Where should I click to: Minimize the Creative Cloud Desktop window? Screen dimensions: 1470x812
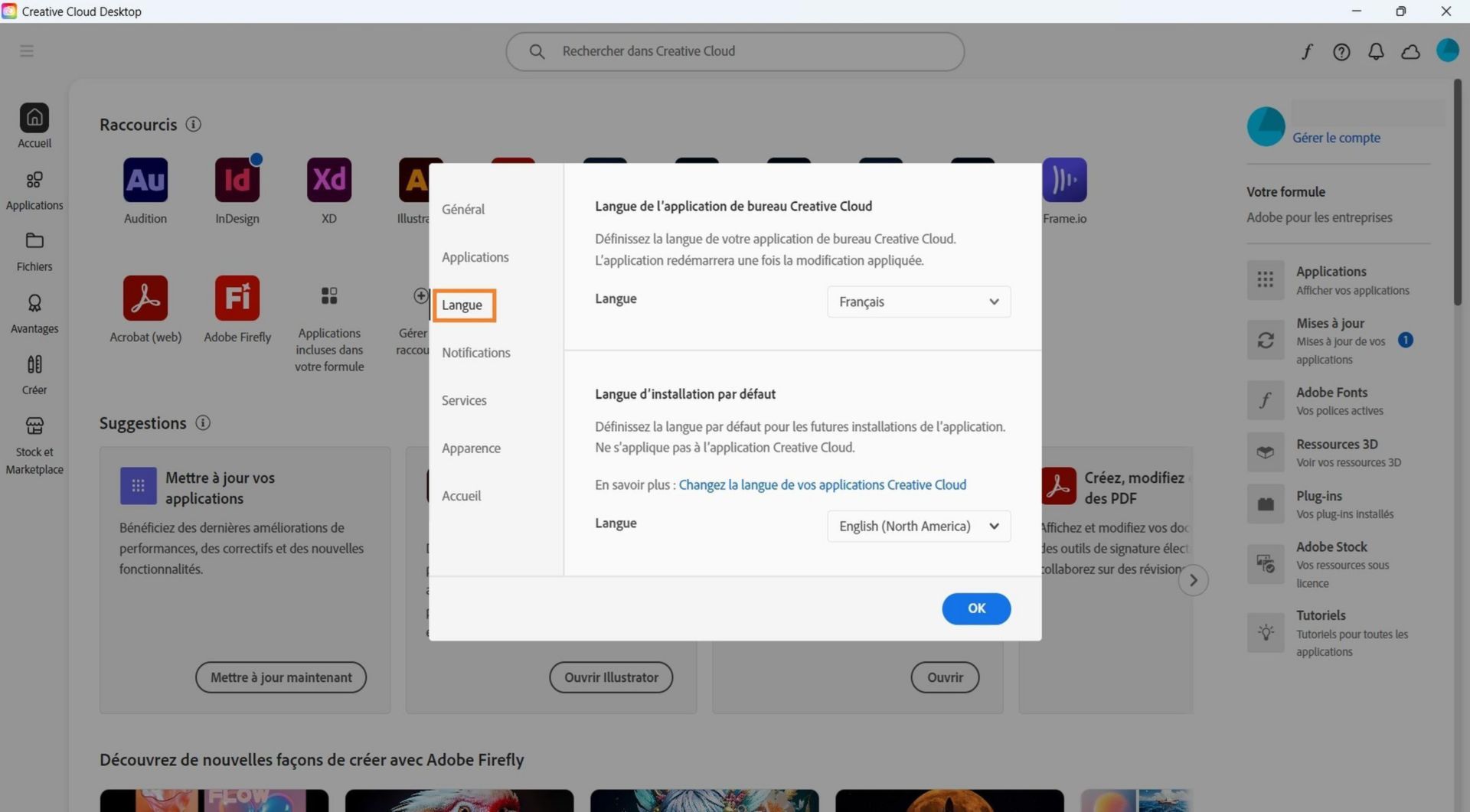(1357, 11)
